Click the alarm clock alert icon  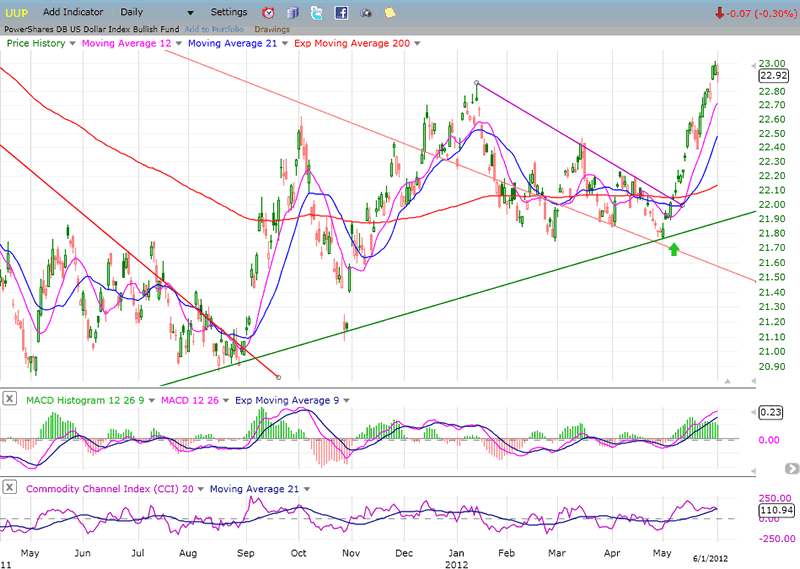[268, 13]
